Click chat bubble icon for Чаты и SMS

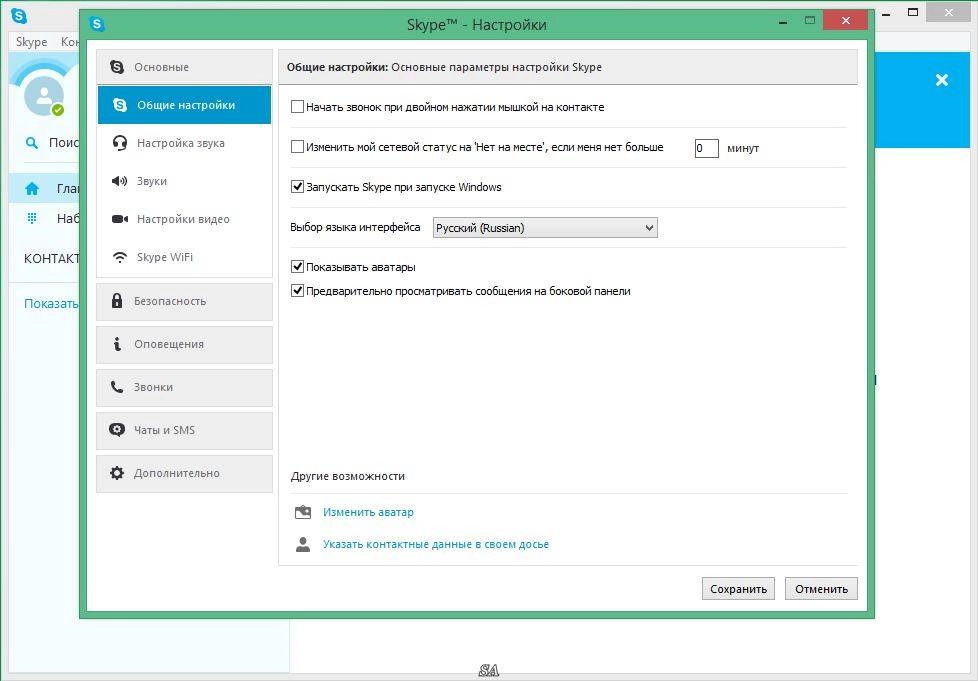pyautogui.click(x=117, y=430)
